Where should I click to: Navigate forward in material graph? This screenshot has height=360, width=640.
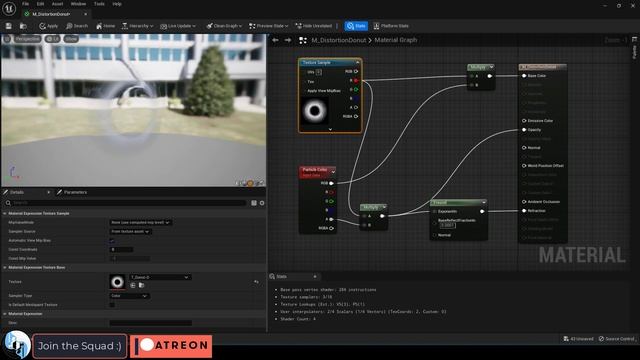tap(288, 40)
